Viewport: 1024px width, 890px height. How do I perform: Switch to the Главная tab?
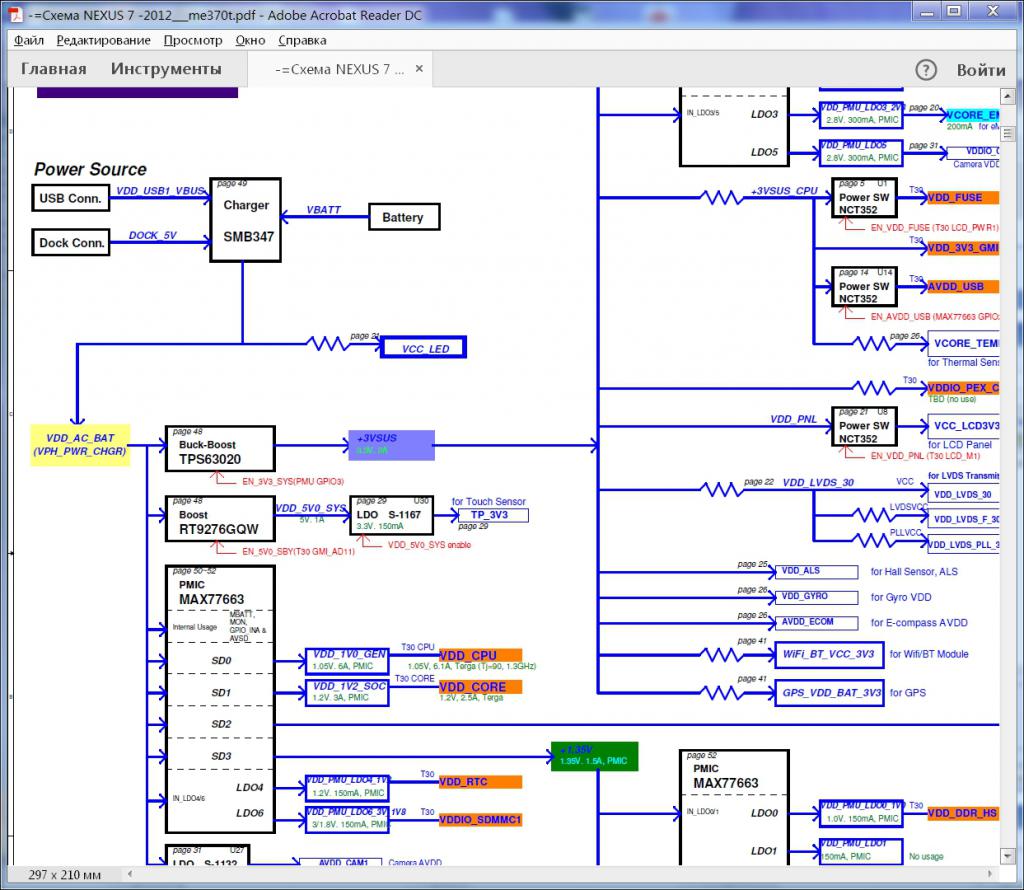click(x=54, y=70)
